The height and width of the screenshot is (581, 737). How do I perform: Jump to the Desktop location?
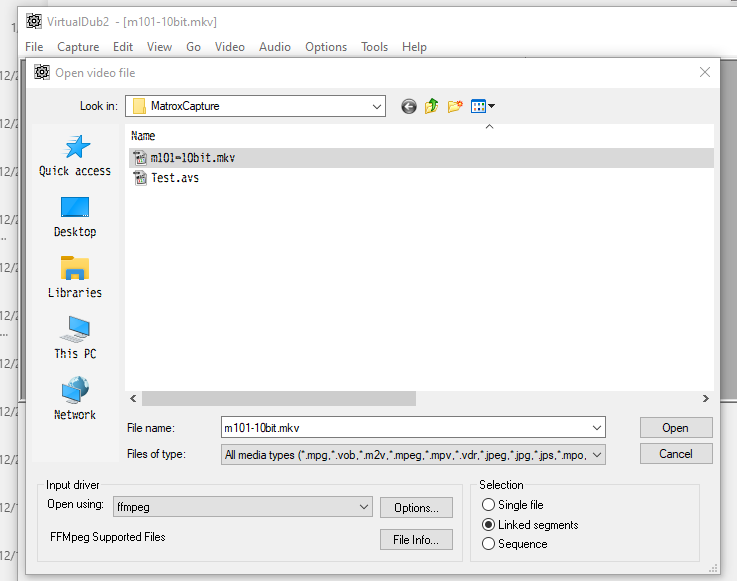[x=75, y=217]
